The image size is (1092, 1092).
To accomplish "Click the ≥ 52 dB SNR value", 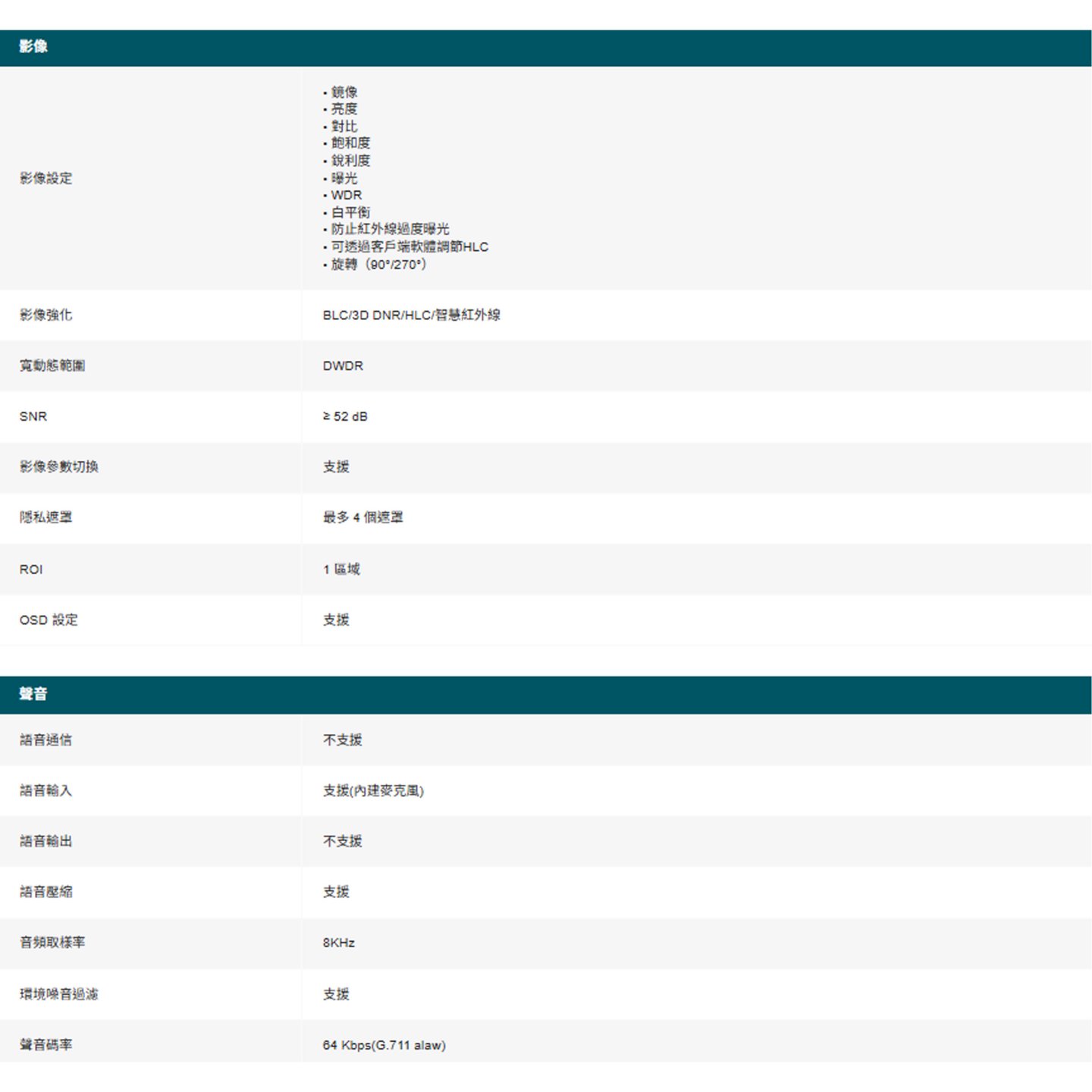I will (x=345, y=416).
